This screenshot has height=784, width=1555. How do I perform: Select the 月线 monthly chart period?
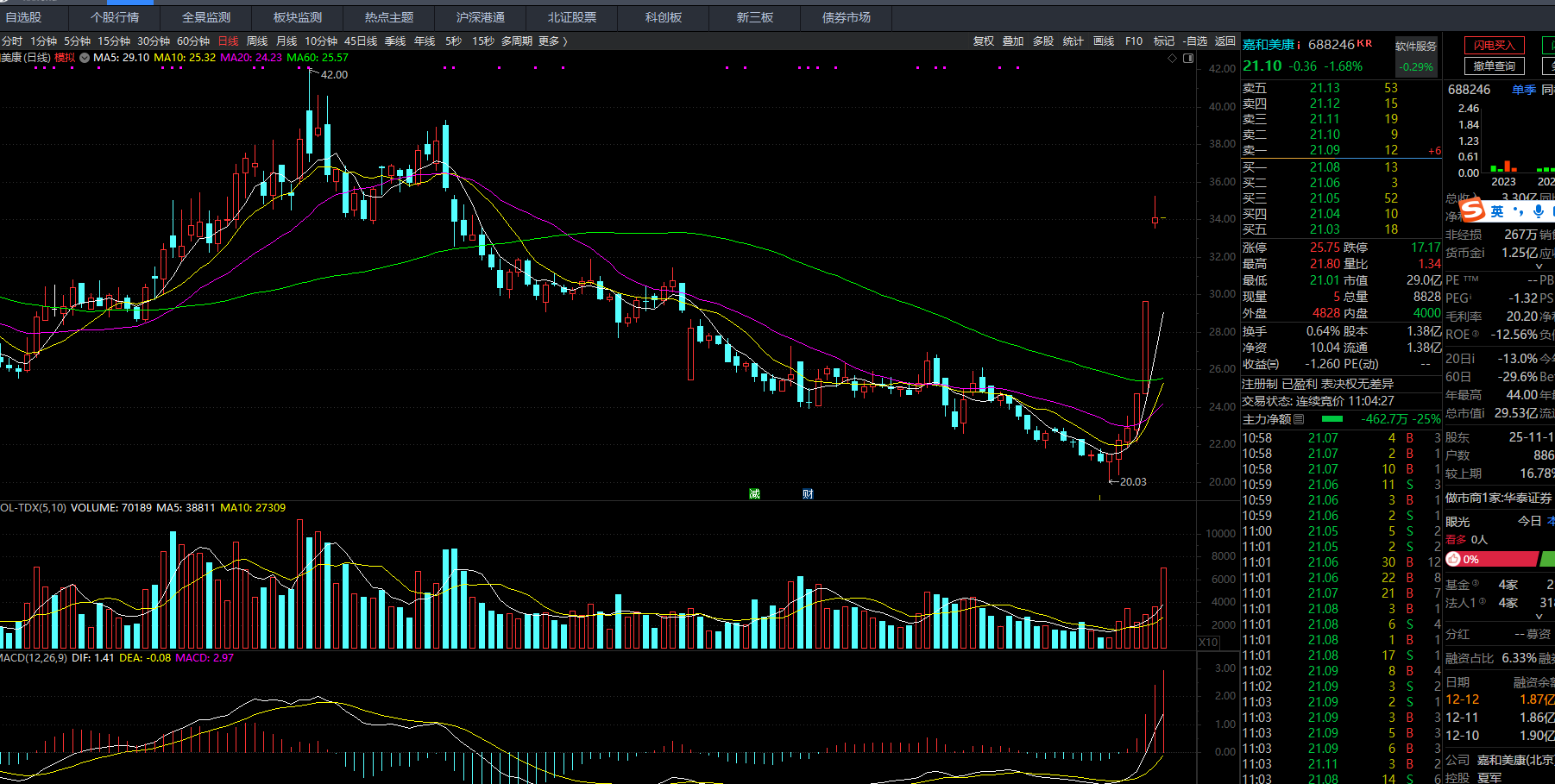click(286, 41)
